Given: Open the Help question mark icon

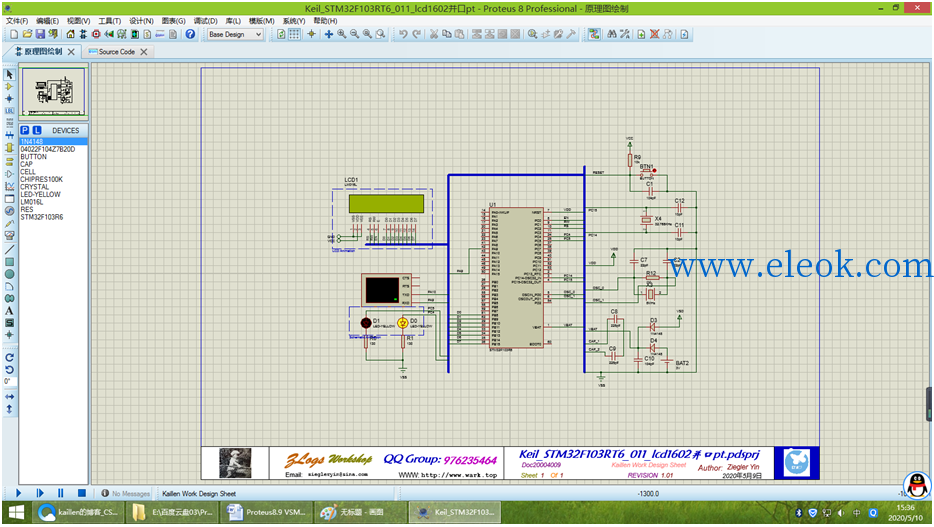Looking at the screenshot, I should coord(190,34).
